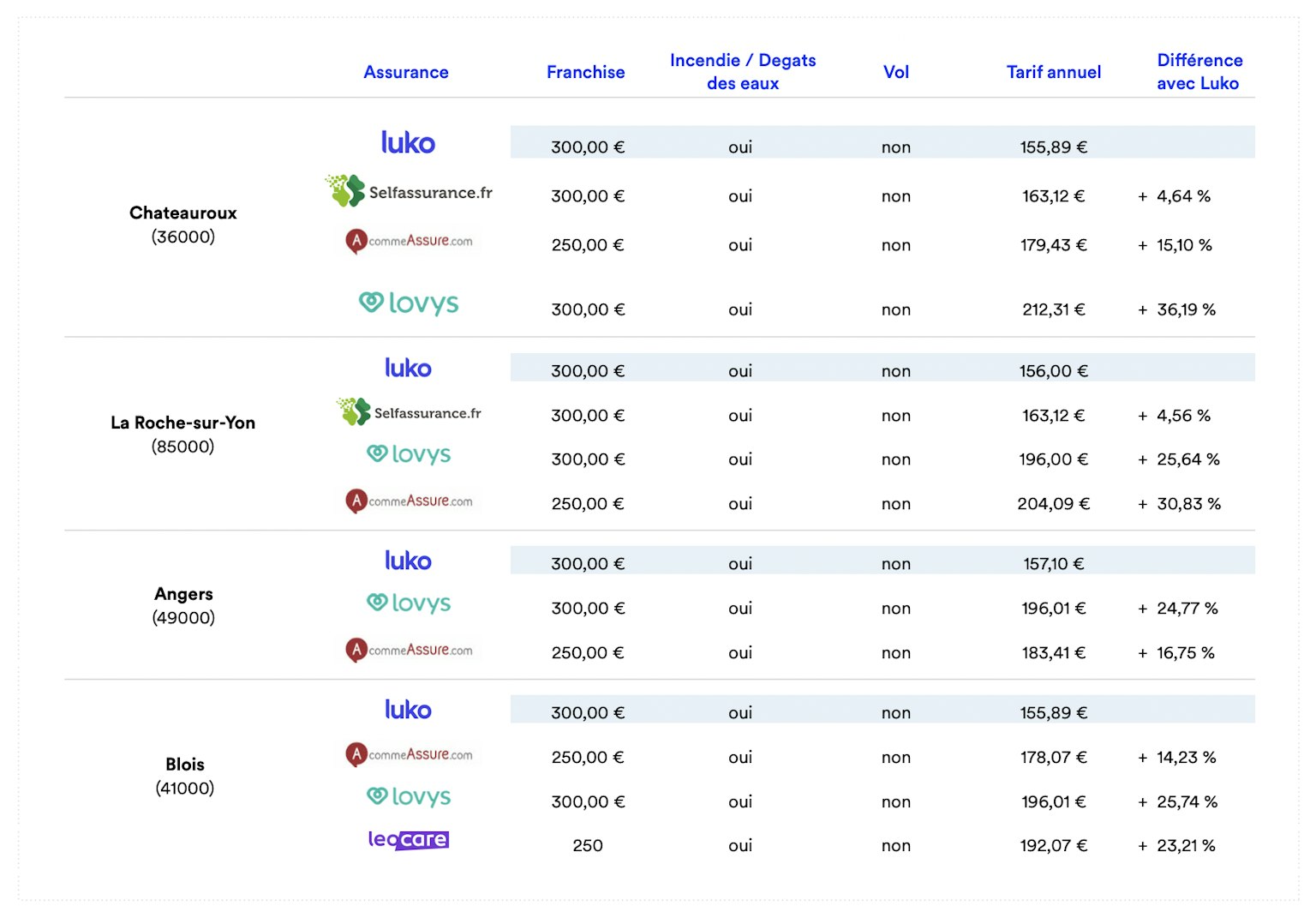Select the 178,07 € annual rate
Viewport: 1316px width, 918px height.
pos(1054,758)
